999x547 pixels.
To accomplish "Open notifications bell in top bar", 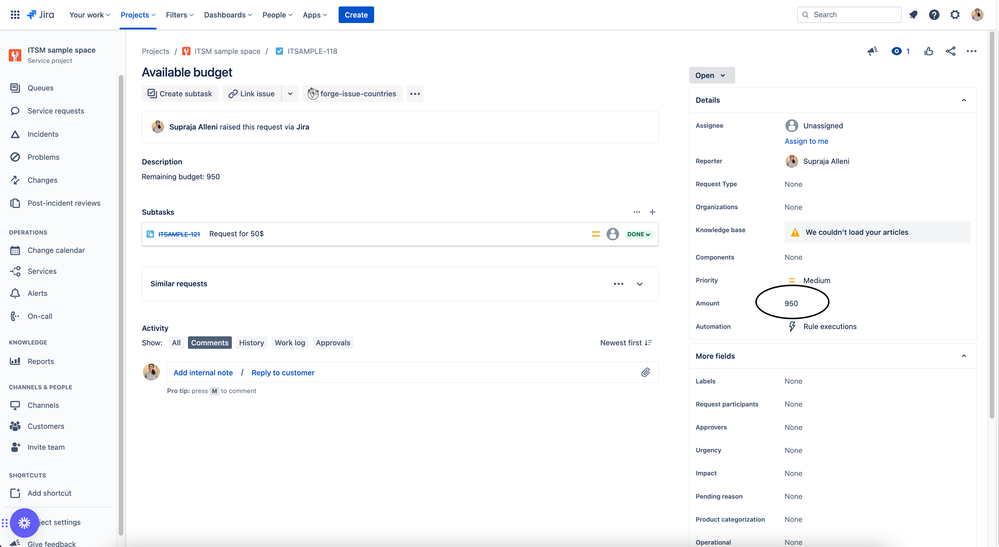I will [x=913, y=15].
